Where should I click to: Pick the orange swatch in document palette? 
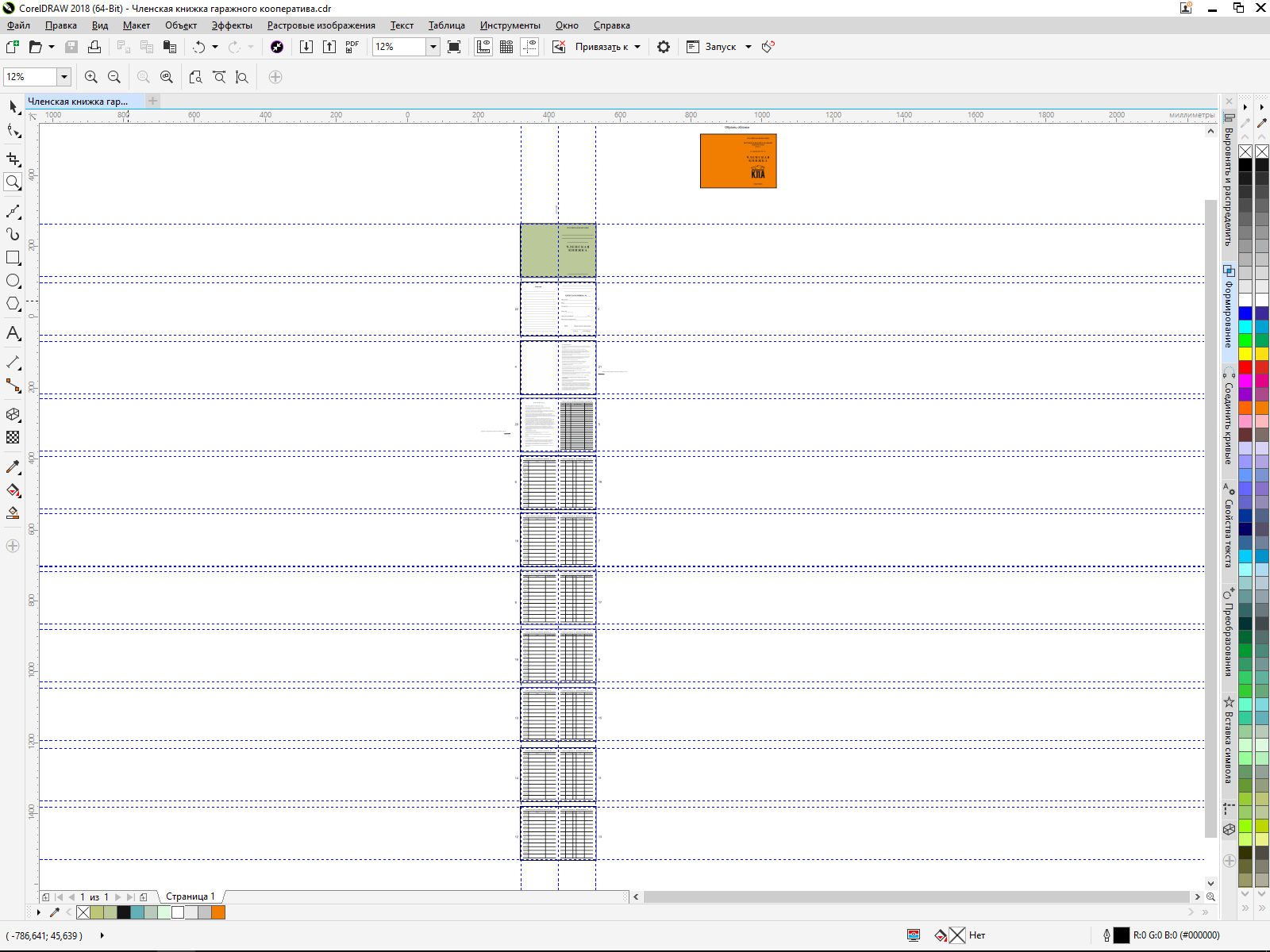(x=218, y=912)
